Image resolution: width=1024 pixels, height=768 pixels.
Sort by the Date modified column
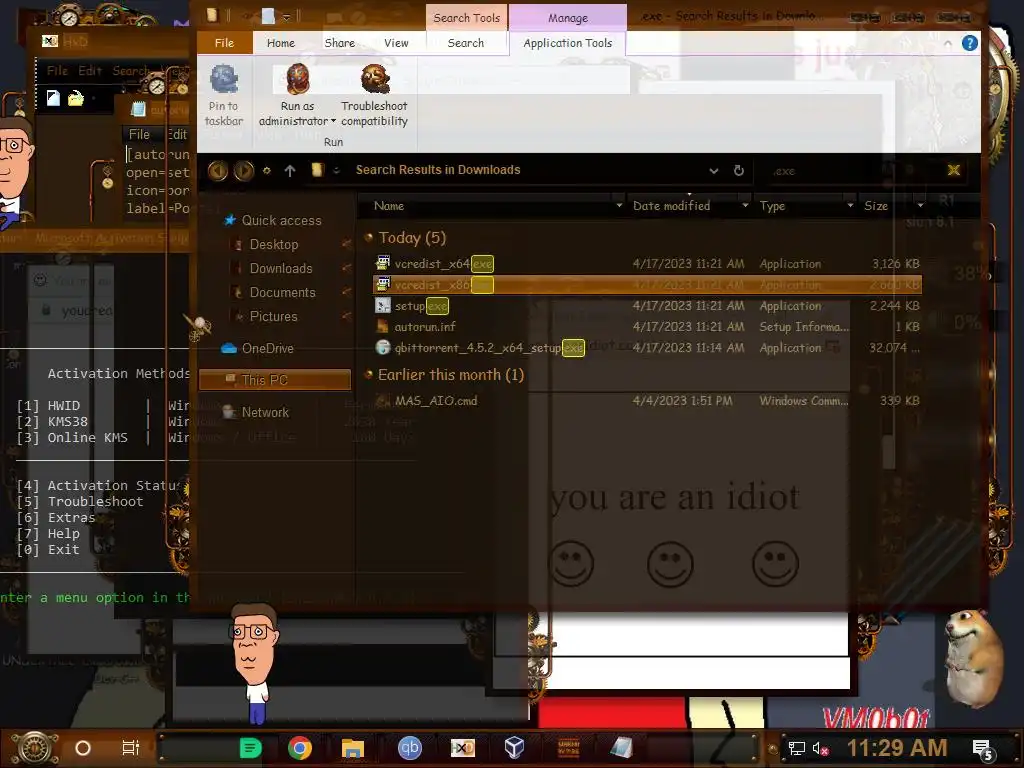(671, 206)
